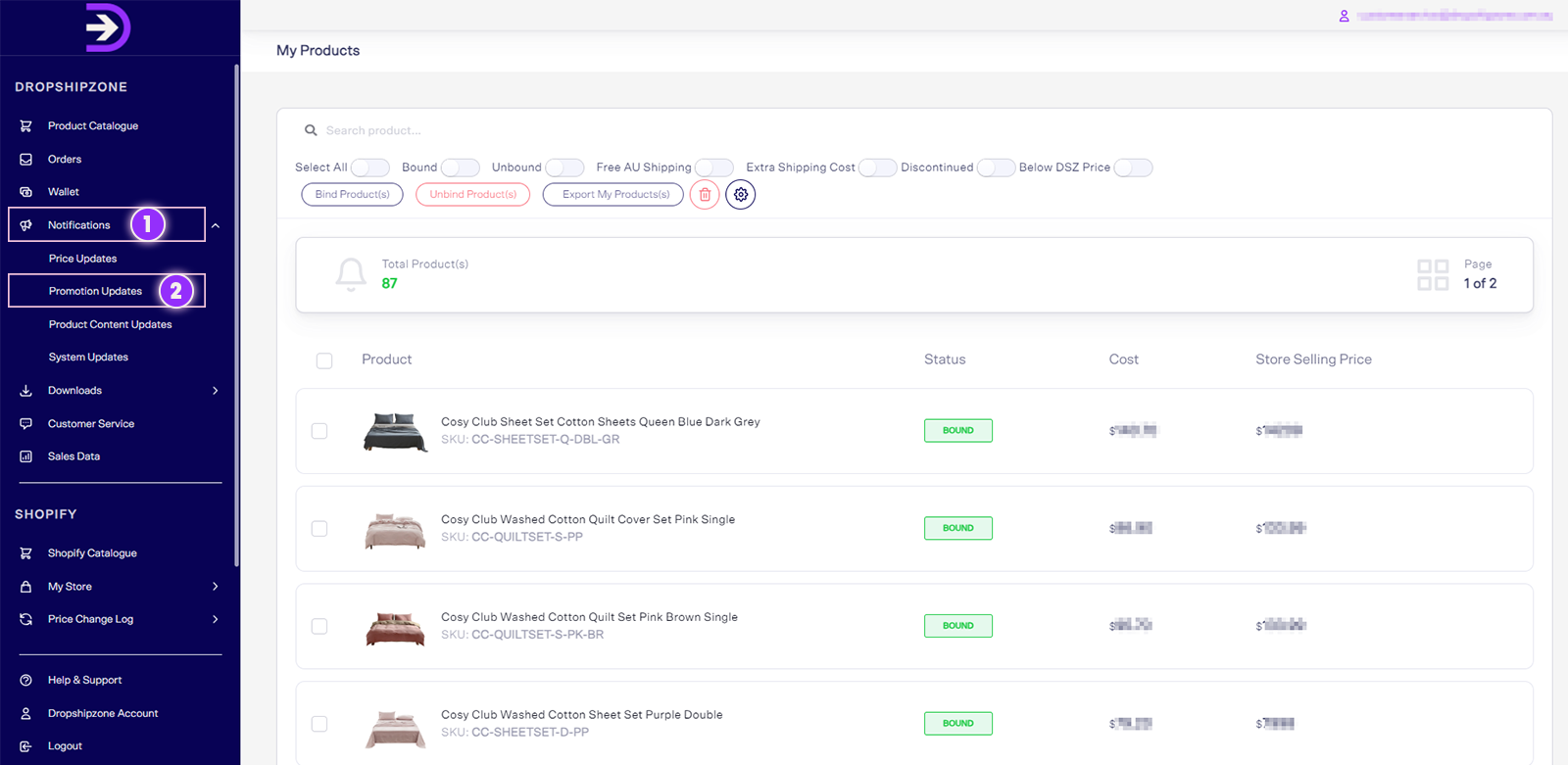Click the Bind Product(s) button

(x=353, y=195)
